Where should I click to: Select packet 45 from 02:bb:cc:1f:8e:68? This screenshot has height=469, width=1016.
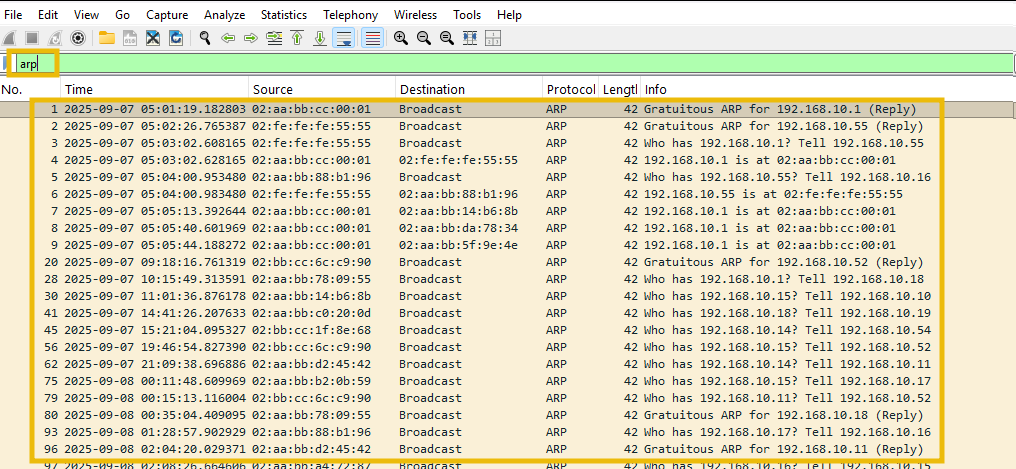coord(508,330)
